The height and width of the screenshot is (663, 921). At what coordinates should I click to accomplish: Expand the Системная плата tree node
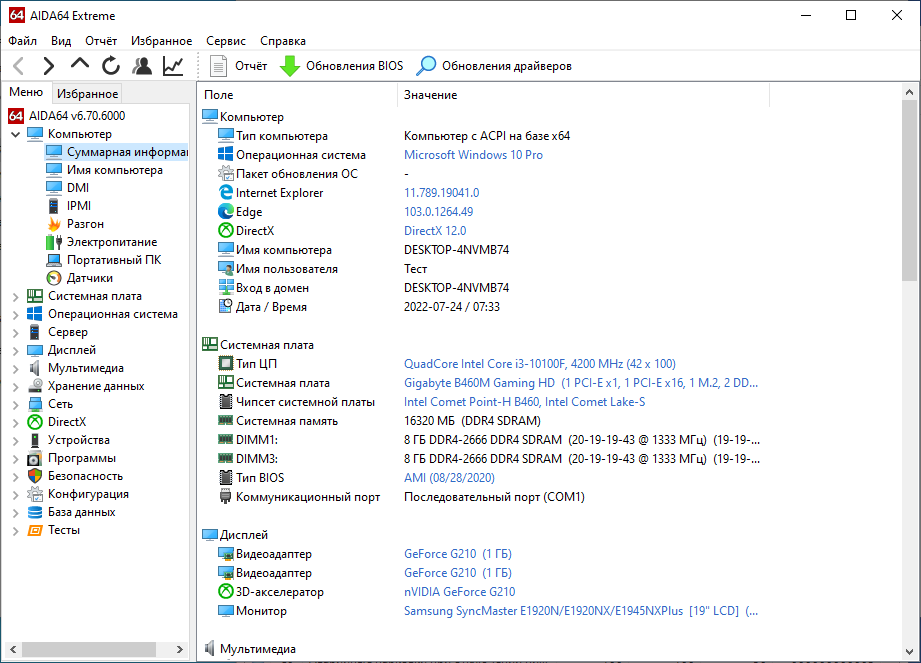(15, 297)
